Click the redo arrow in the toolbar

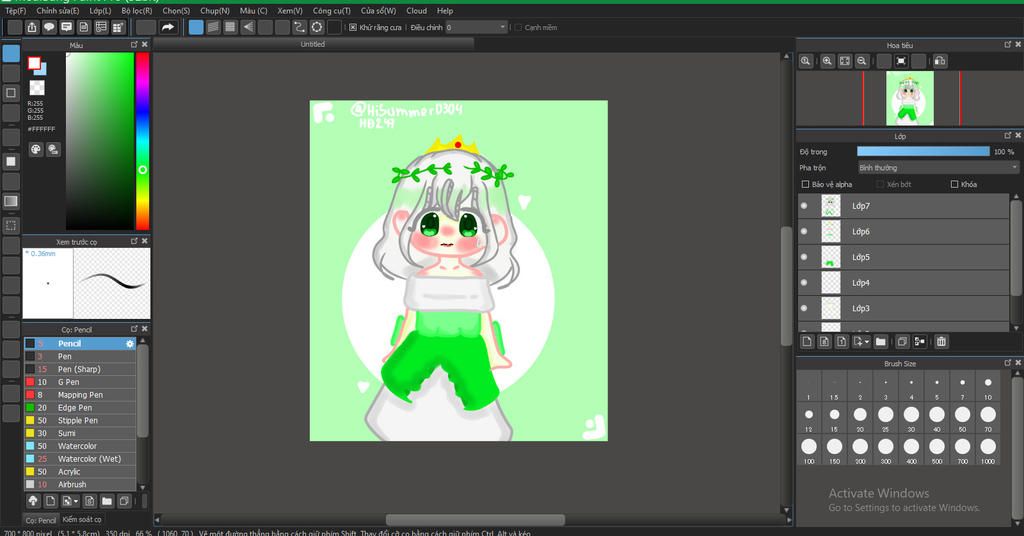(x=168, y=27)
